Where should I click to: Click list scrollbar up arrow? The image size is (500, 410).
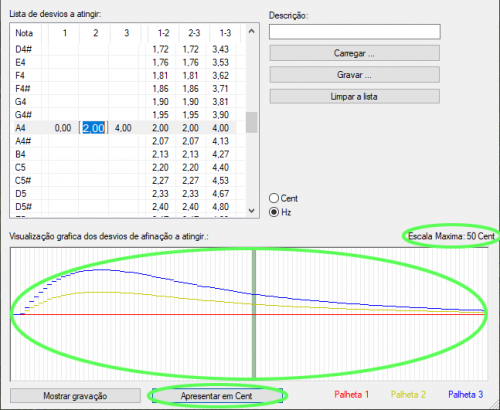coord(252,31)
